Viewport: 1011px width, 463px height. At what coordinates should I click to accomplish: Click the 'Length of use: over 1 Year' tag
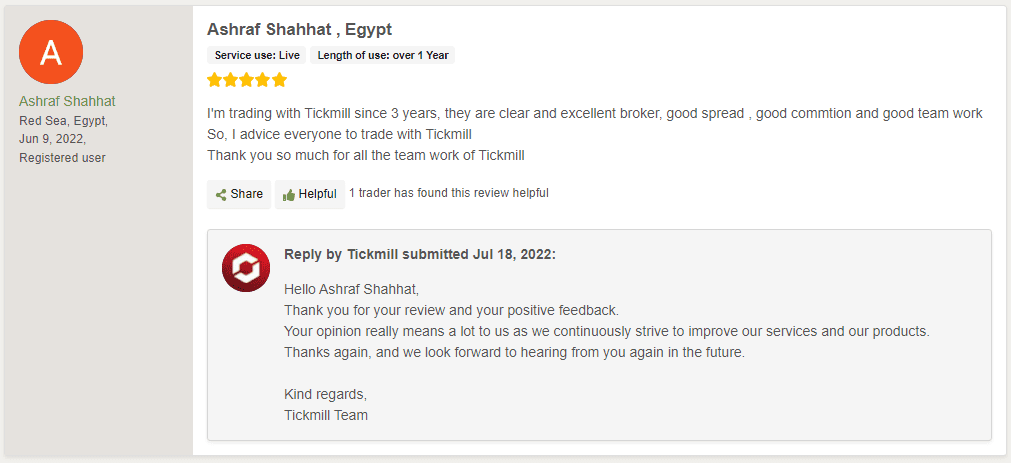pyautogui.click(x=382, y=55)
